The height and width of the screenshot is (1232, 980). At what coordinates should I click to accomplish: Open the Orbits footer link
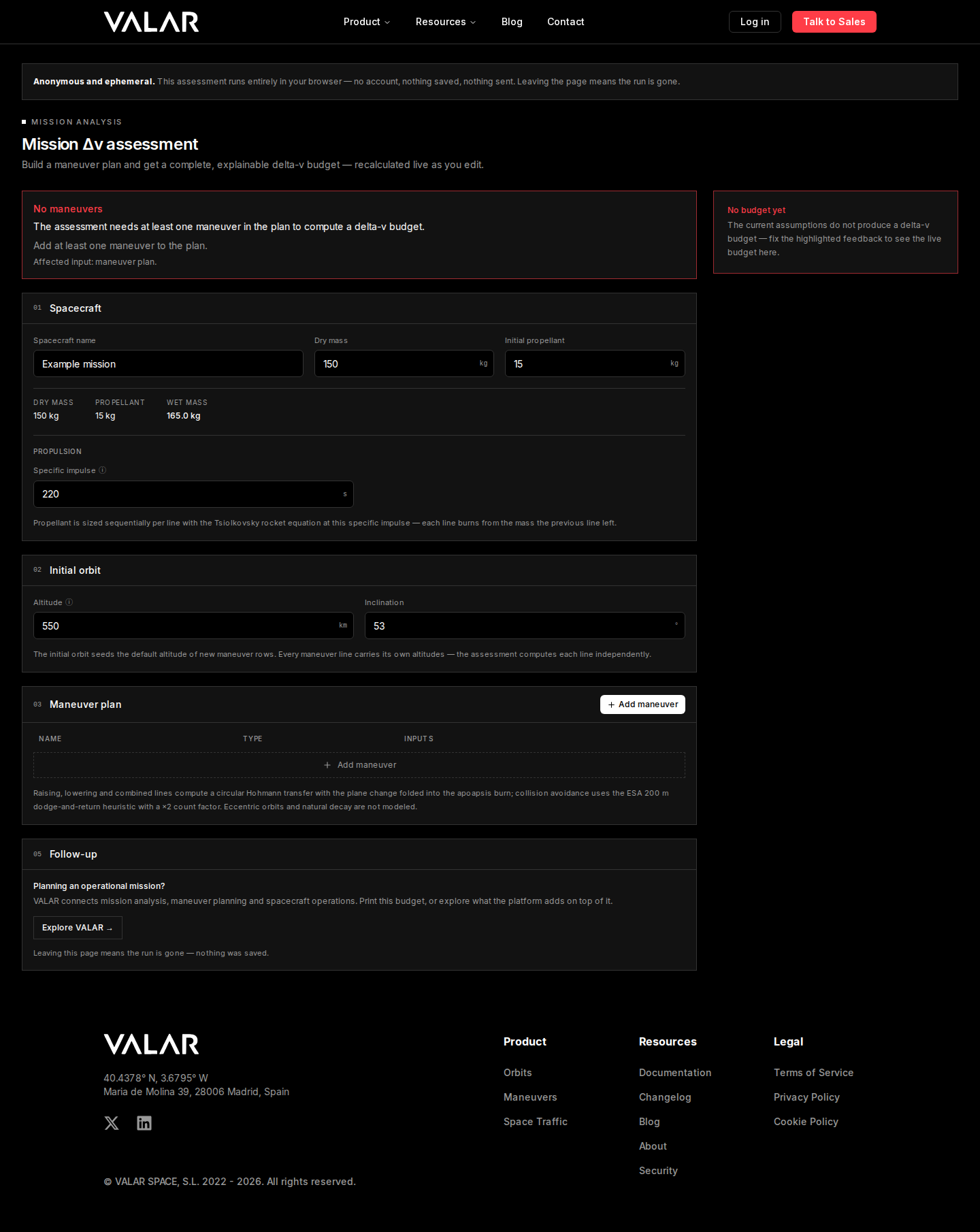[518, 1073]
